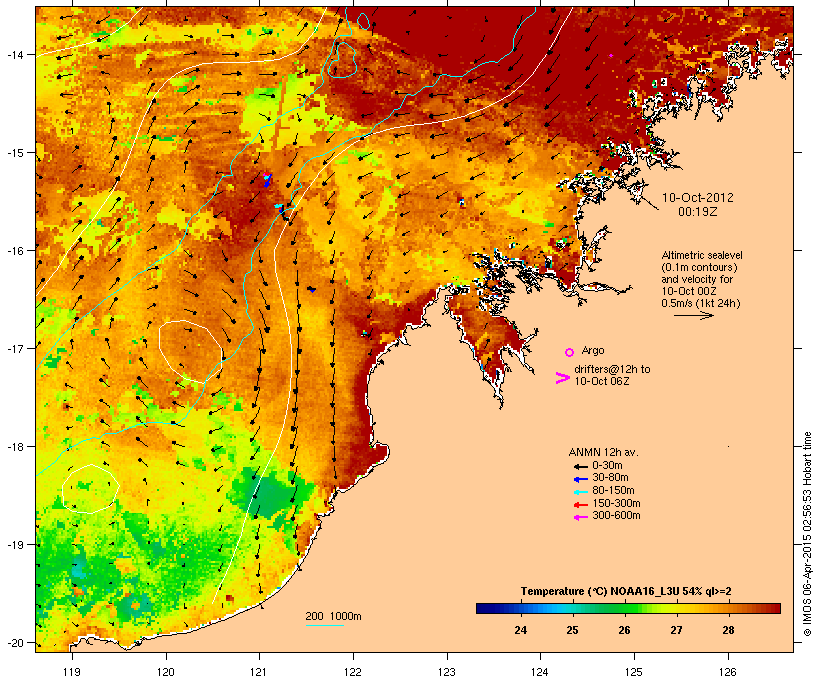Click the '0.5m/s (1kt 24h)' text
820x680 pixels.
coord(701,303)
